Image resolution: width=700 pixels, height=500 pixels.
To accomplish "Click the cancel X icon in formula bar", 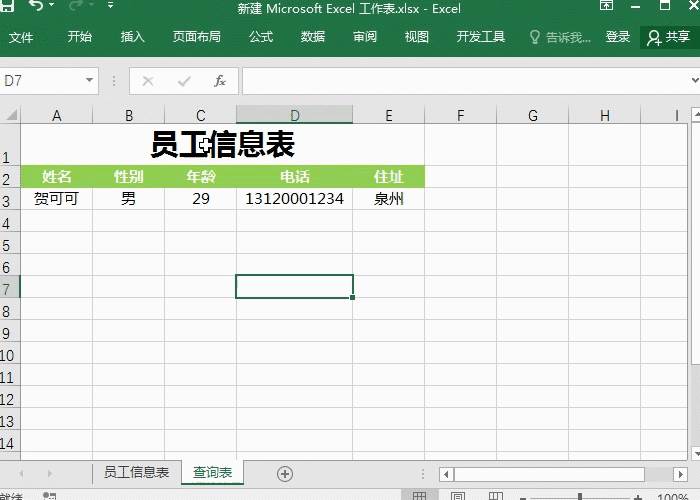I will pos(148,81).
